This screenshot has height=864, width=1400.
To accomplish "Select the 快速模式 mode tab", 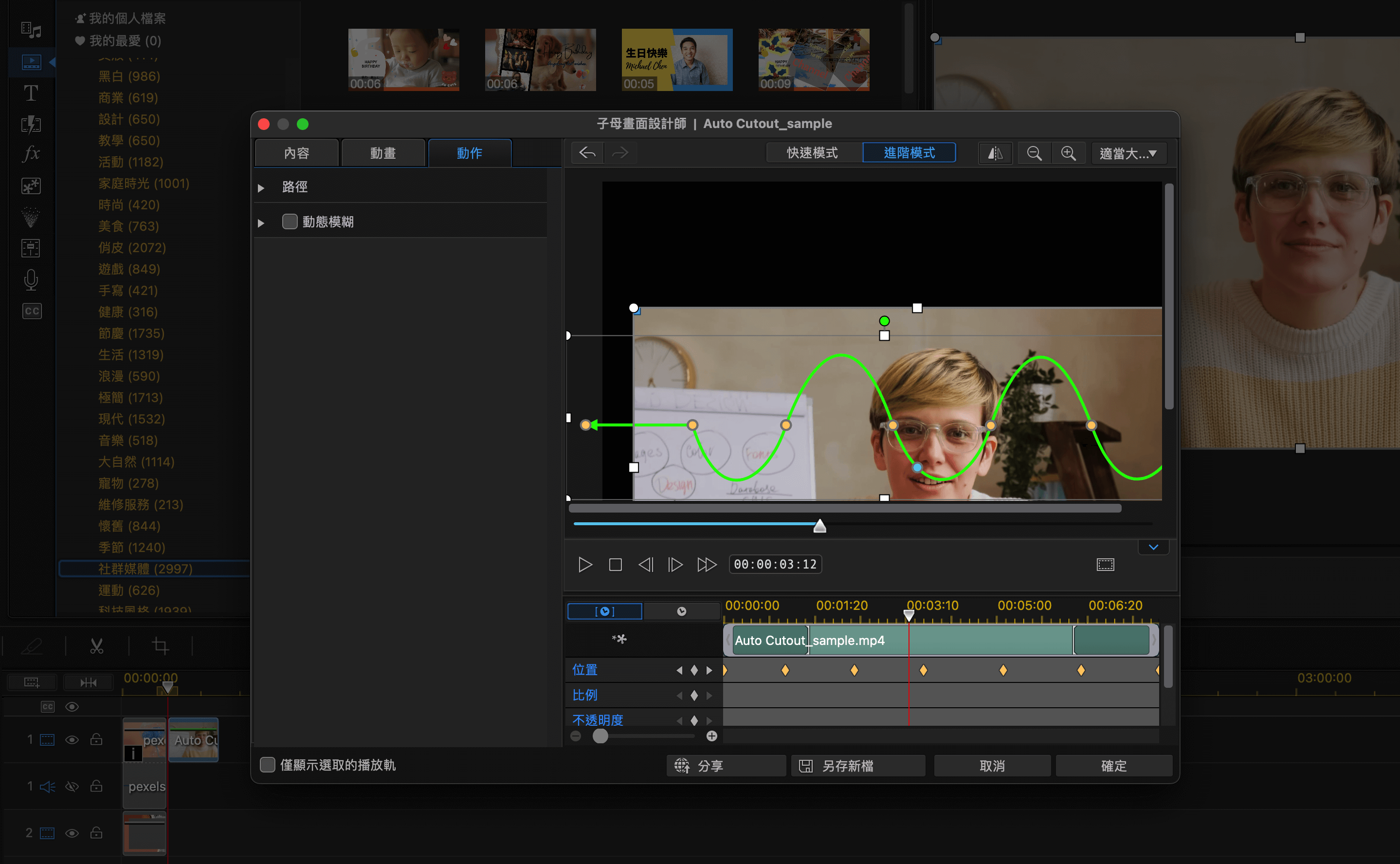I will tap(812, 153).
